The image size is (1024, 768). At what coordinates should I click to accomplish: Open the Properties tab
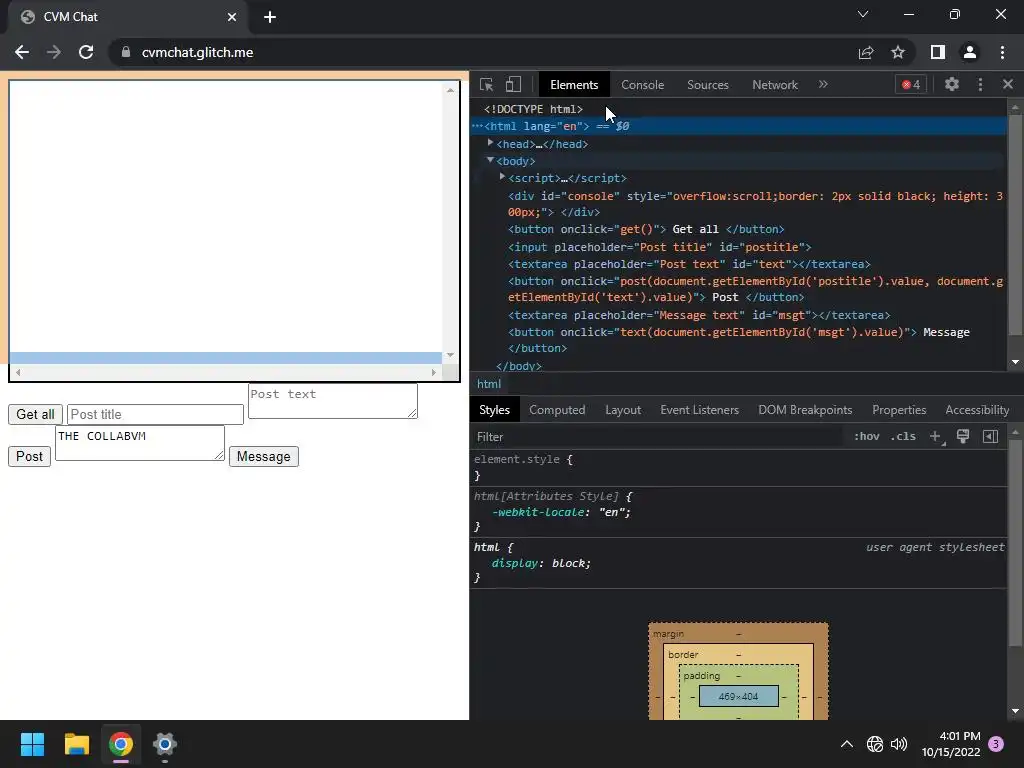pos(899,410)
